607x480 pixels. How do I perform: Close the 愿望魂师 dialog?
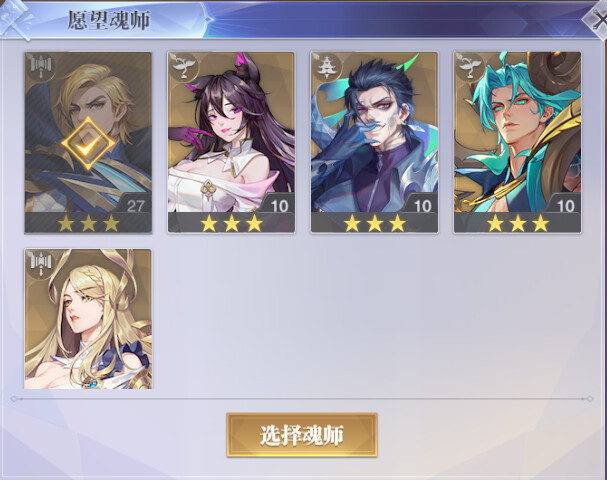pyautogui.click(x=597, y=21)
